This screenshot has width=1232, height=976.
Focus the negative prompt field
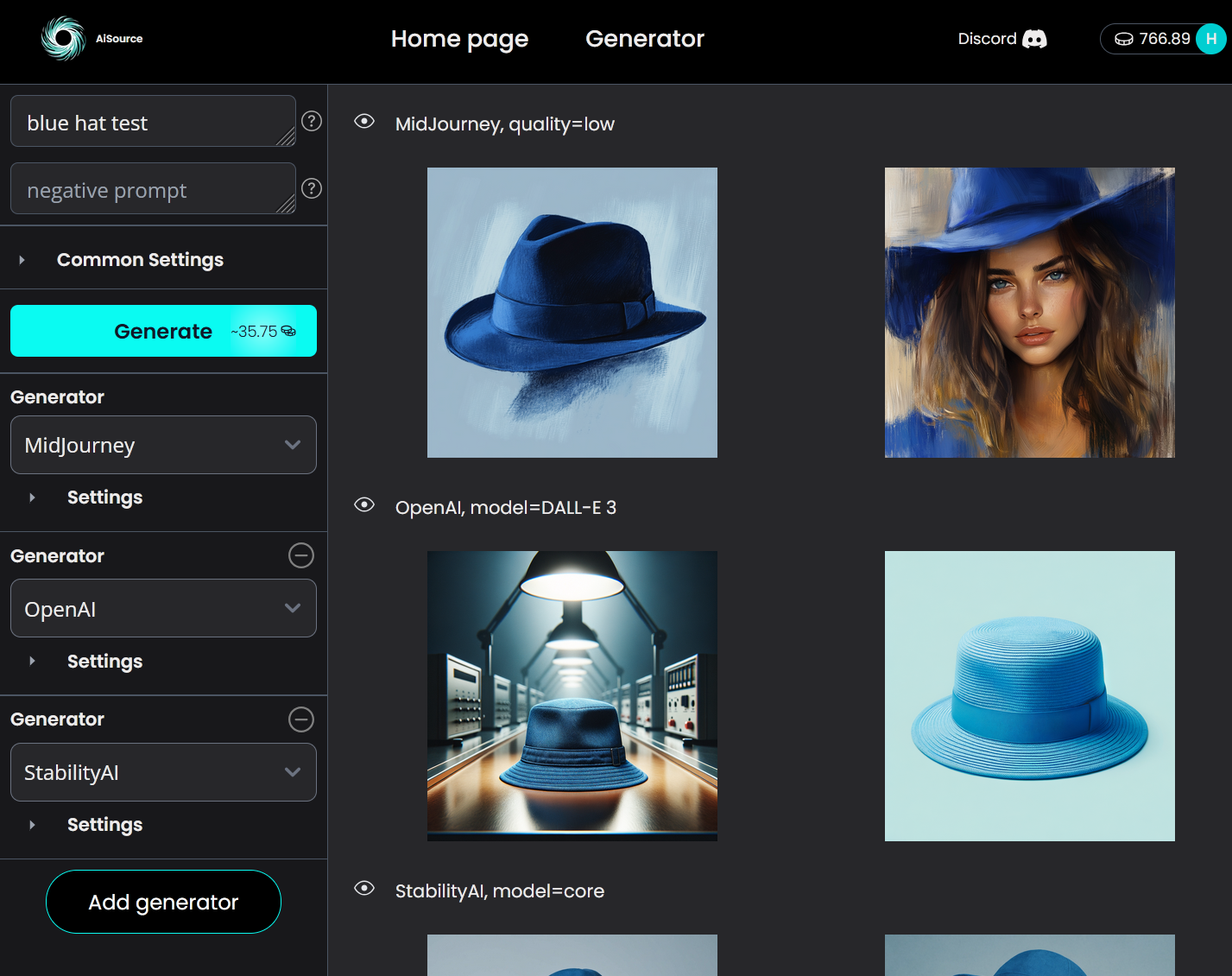[153, 188]
